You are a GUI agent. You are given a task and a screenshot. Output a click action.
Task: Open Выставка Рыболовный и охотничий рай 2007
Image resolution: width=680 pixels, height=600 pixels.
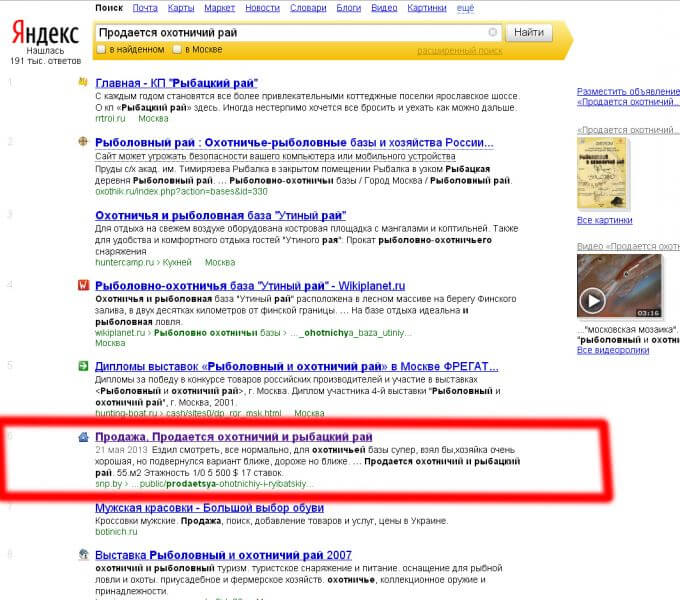click(x=223, y=555)
